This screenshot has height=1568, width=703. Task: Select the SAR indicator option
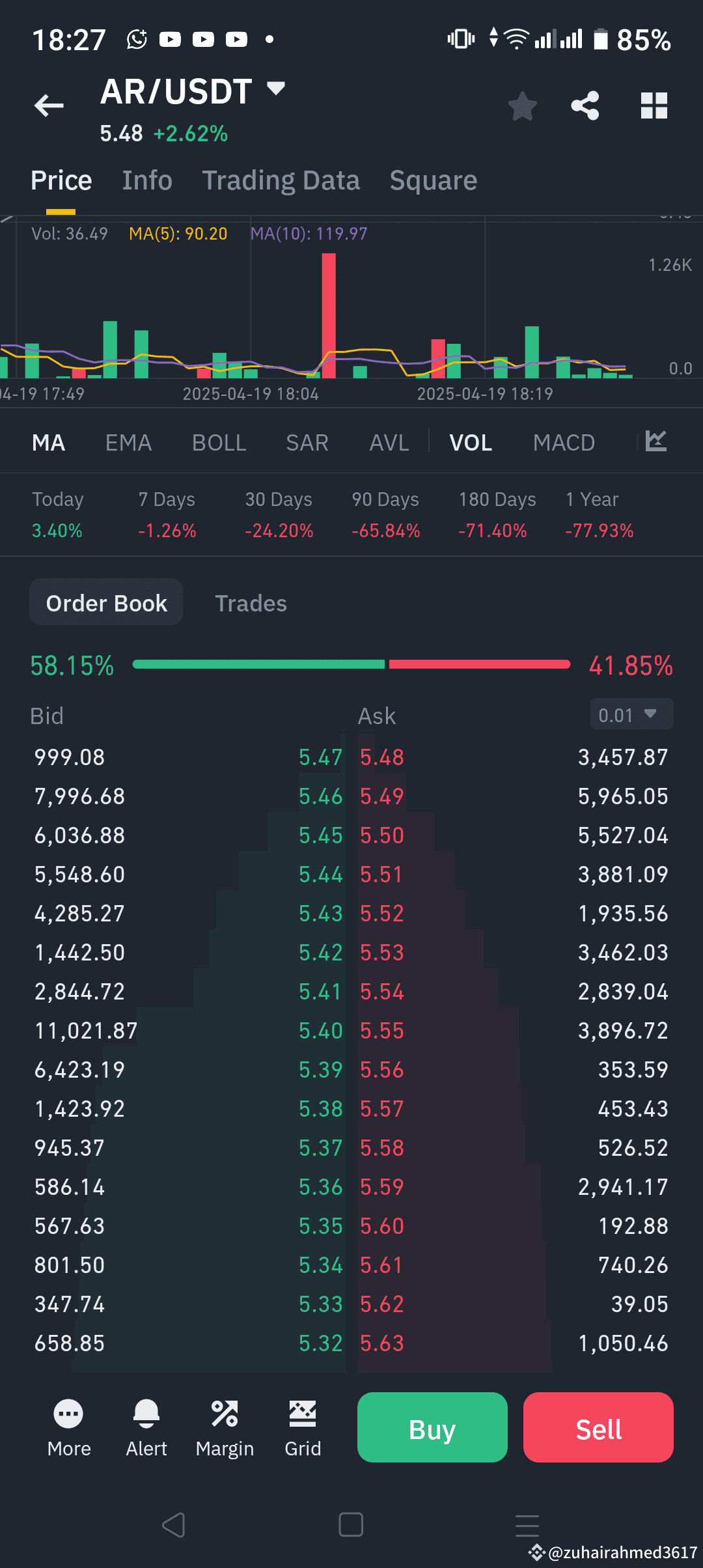(307, 441)
